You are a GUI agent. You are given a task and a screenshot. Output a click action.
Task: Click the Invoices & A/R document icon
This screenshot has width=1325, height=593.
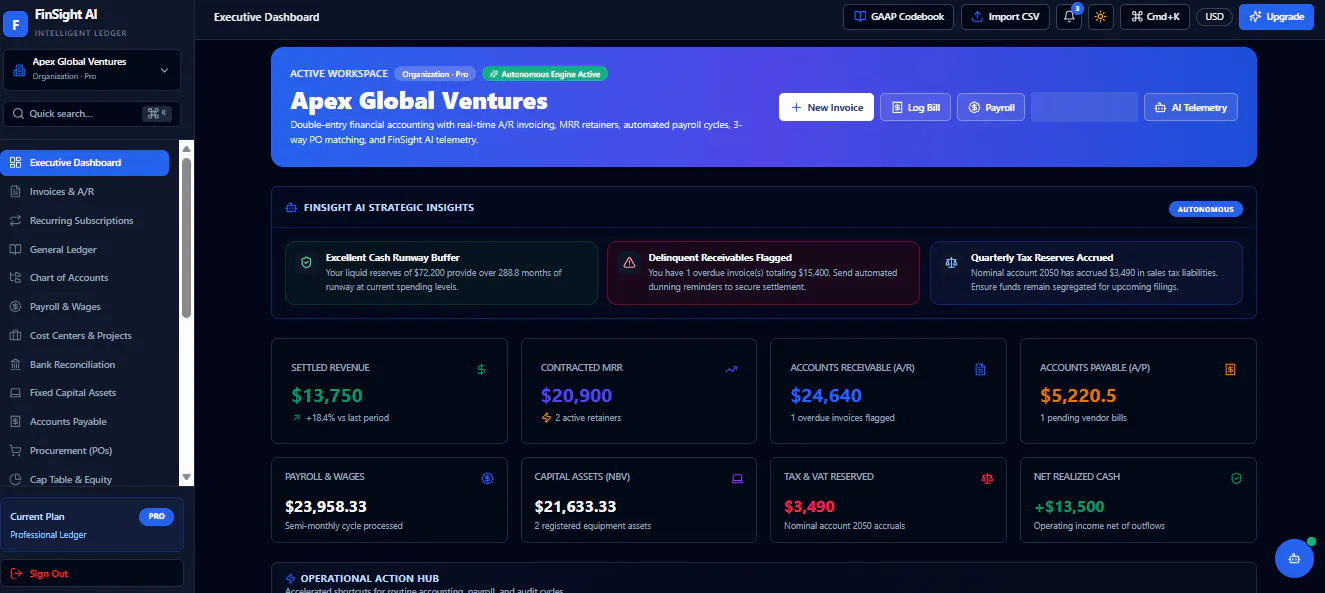[15, 191]
